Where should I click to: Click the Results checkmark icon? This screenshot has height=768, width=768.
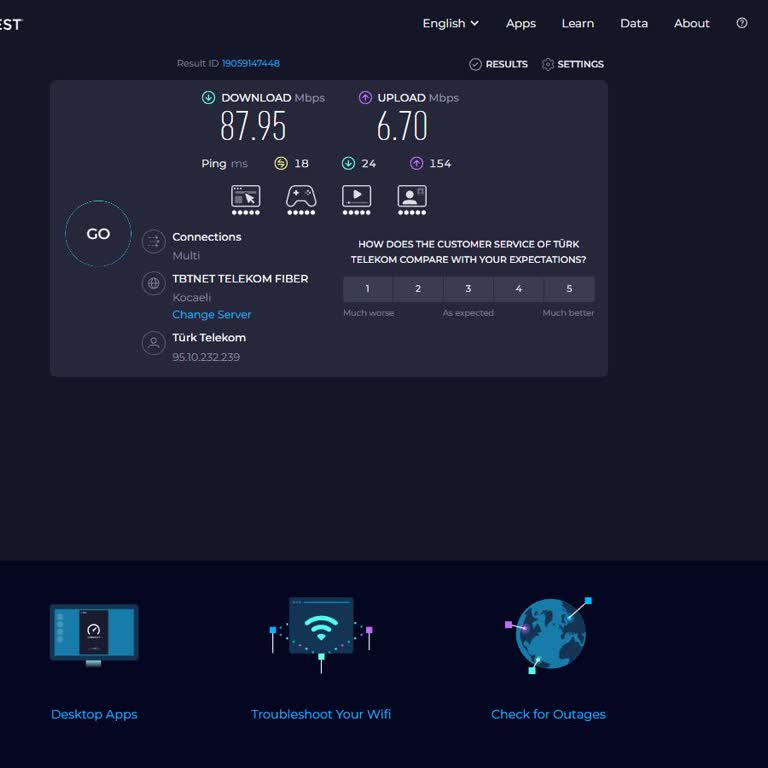tap(475, 64)
